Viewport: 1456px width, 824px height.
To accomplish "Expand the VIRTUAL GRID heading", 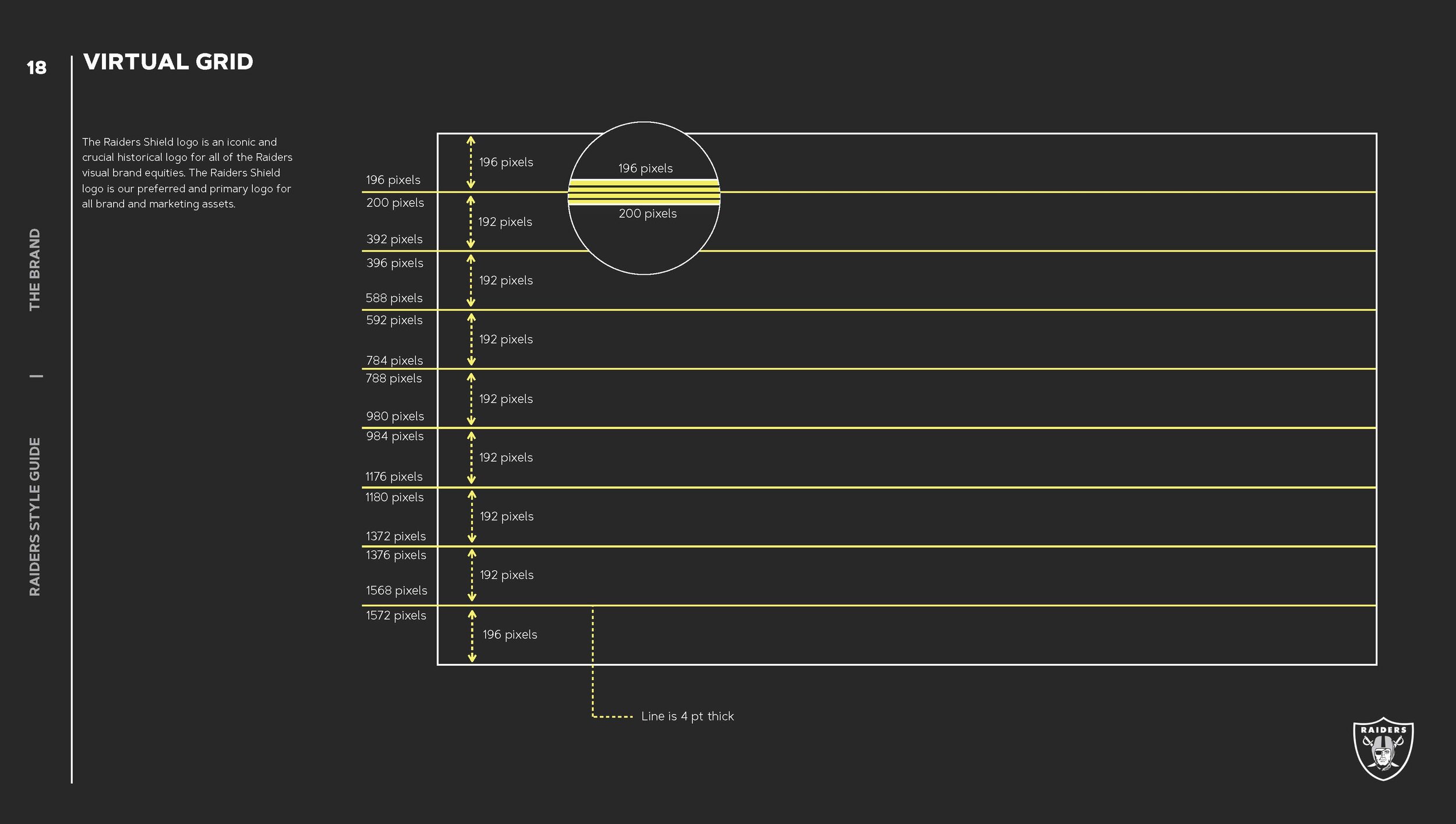I will click(168, 62).
